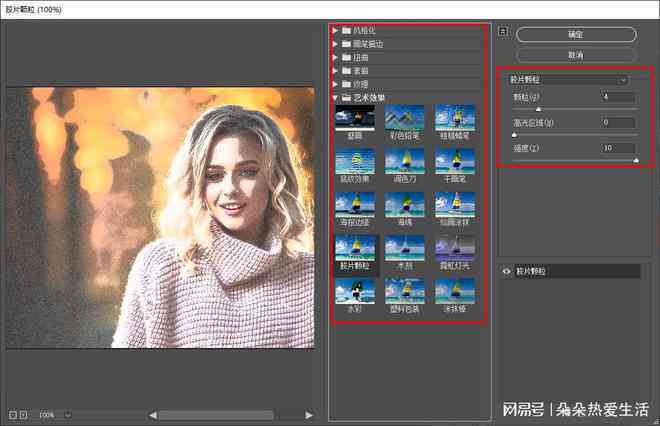
Task: Toggle visibility of 胶片颗粒 effect layer
Action: tap(507, 272)
